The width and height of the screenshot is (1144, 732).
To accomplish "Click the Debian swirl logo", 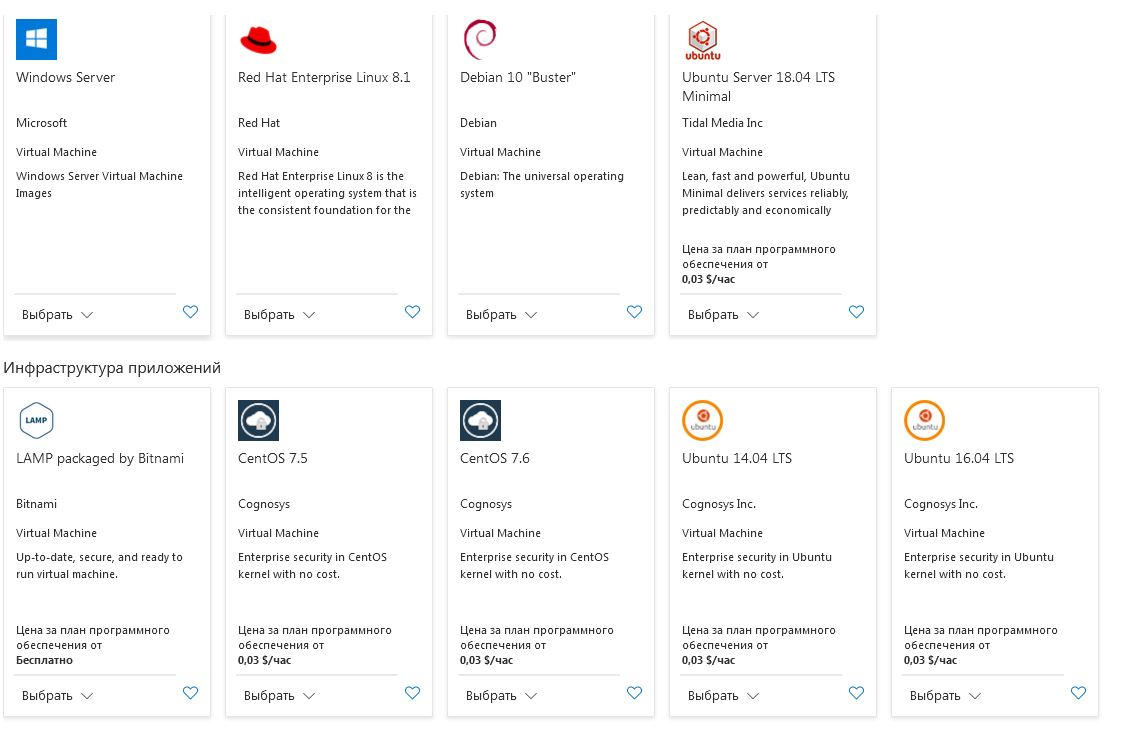I will tap(479, 39).
